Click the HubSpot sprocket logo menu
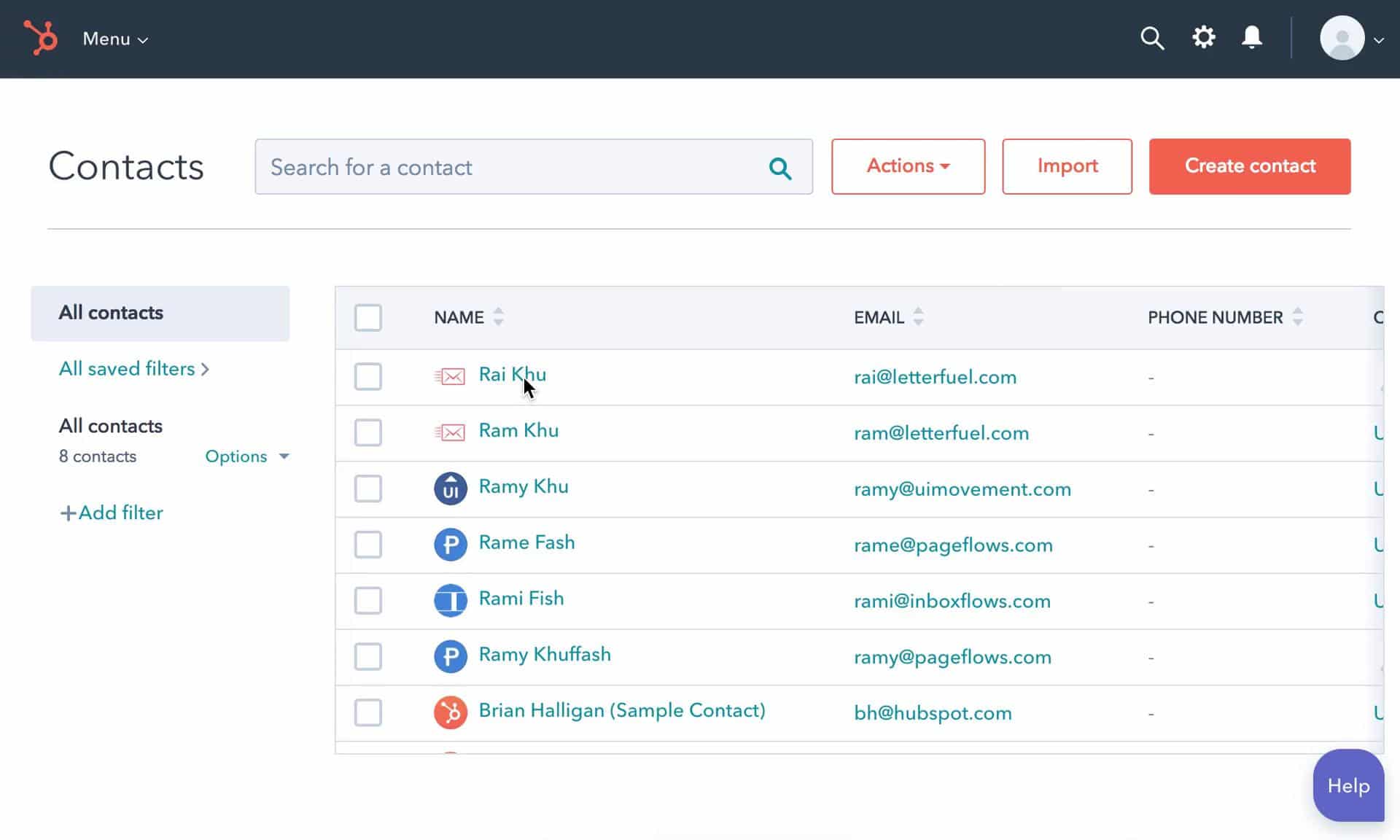This screenshot has width=1400, height=840. point(40,38)
